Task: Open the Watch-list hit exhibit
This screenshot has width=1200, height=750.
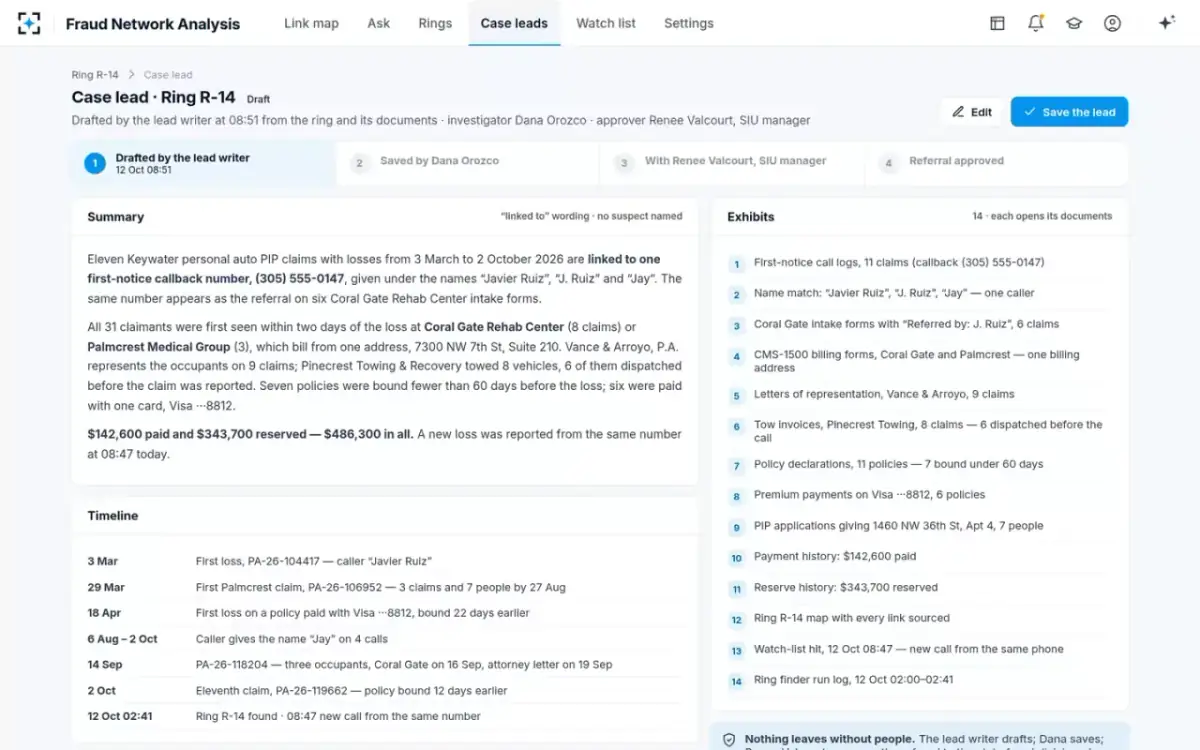Action: (920, 650)
